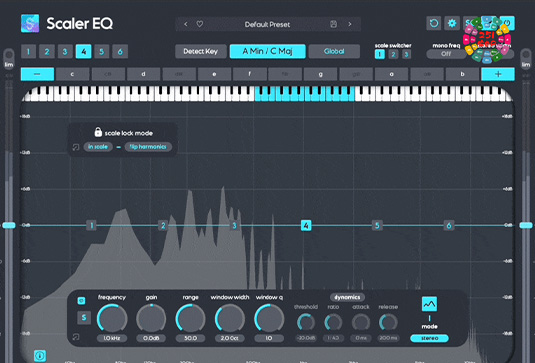Click the 'Detect Key' button
Screen dimensions: 535x363
pyautogui.click(x=201, y=51)
